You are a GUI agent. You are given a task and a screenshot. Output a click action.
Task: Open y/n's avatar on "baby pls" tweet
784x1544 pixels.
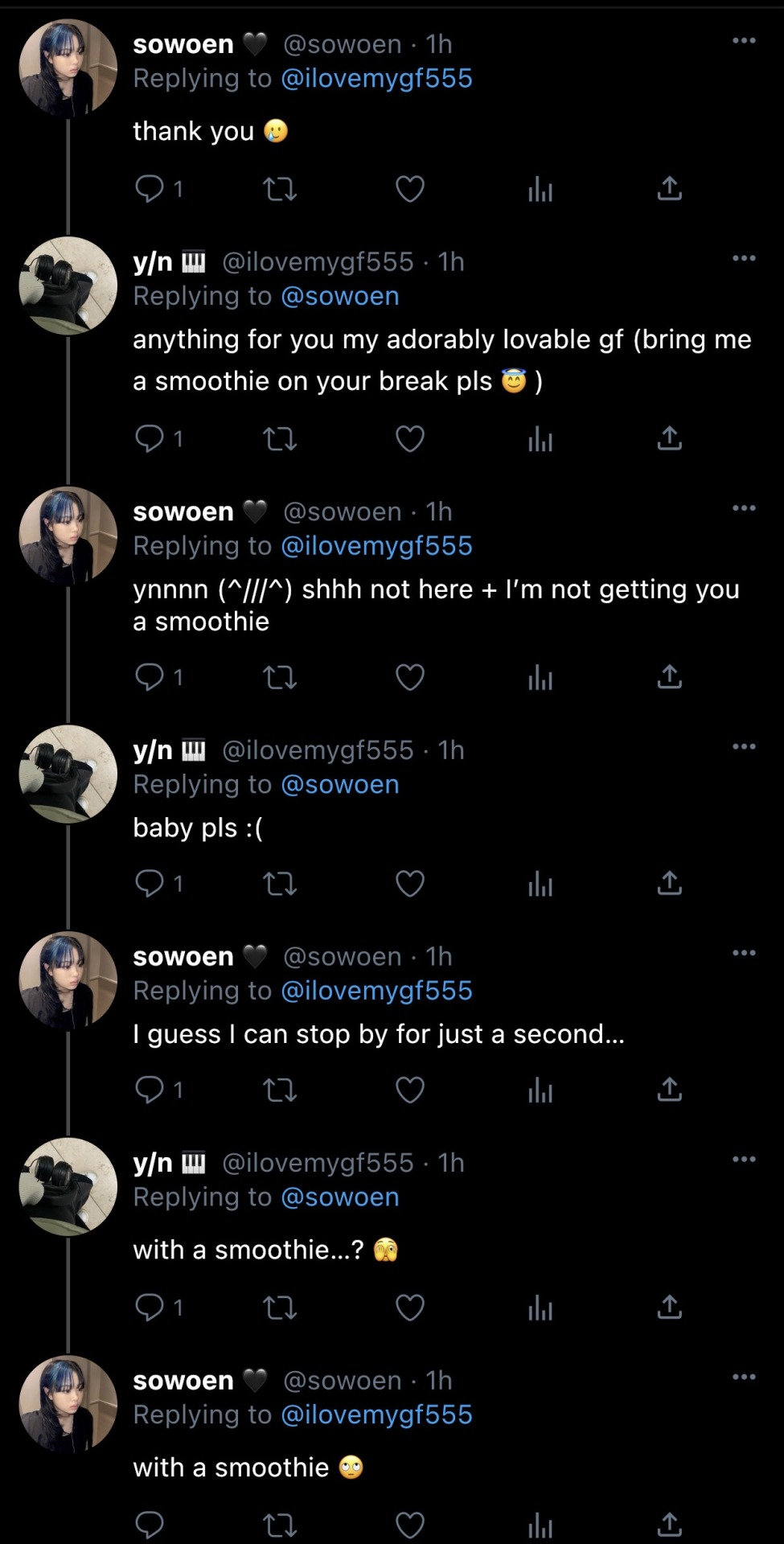pyautogui.click(x=68, y=774)
